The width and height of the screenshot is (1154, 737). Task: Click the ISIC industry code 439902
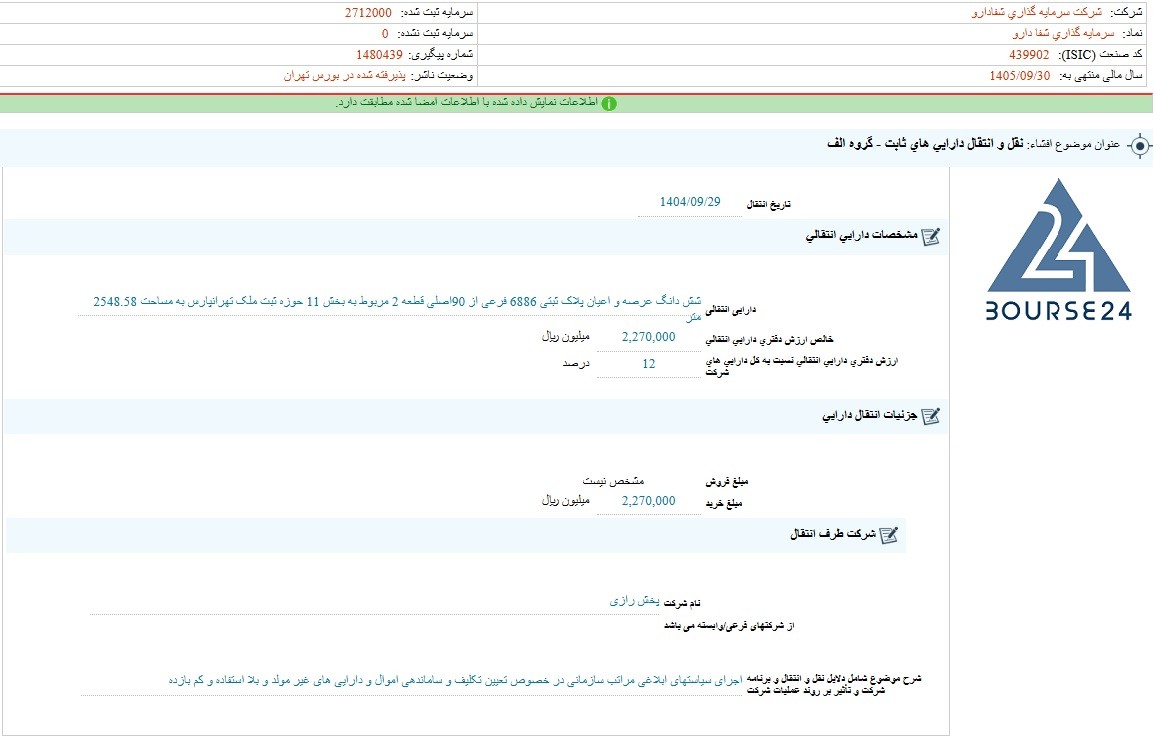[x=1029, y=55]
